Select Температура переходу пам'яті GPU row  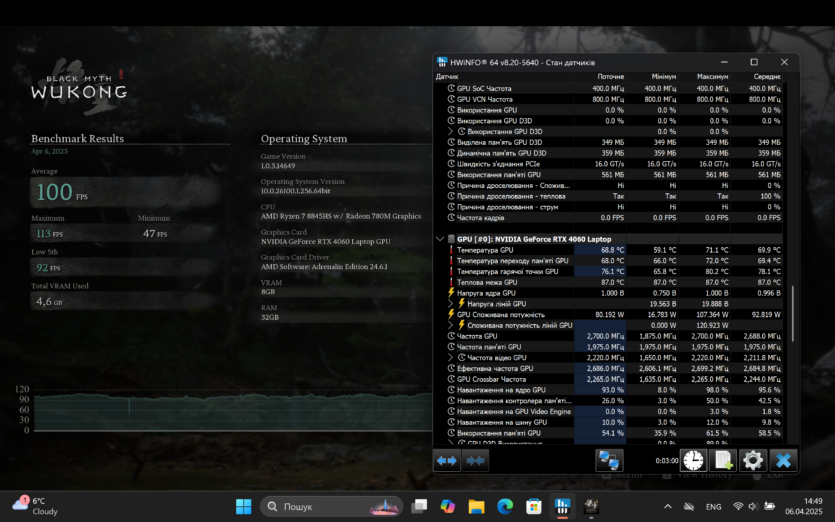click(x=608, y=260)
